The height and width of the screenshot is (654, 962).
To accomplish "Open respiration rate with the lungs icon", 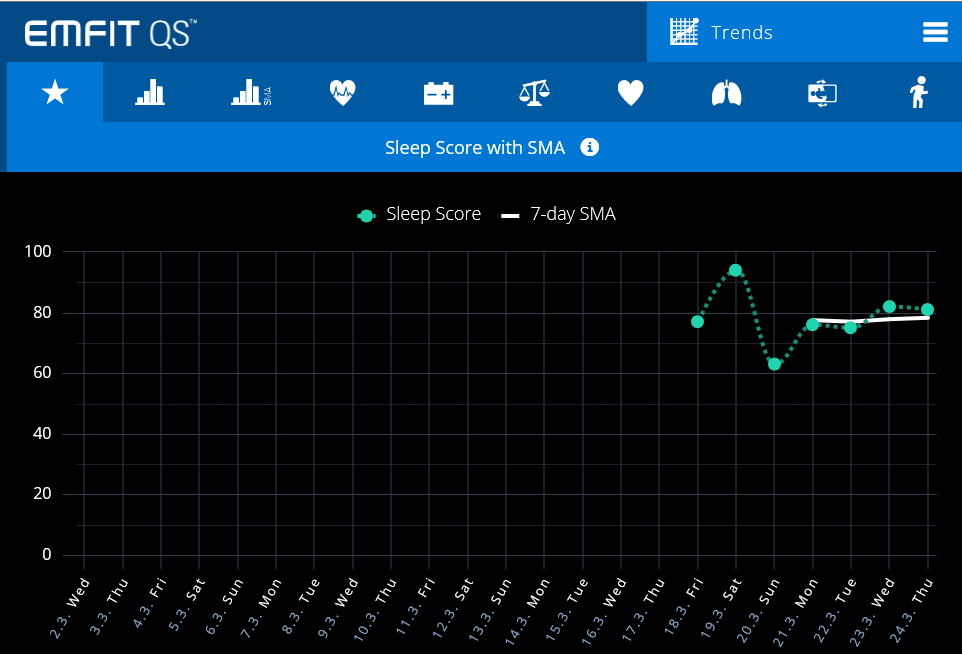I will (726, 92).
